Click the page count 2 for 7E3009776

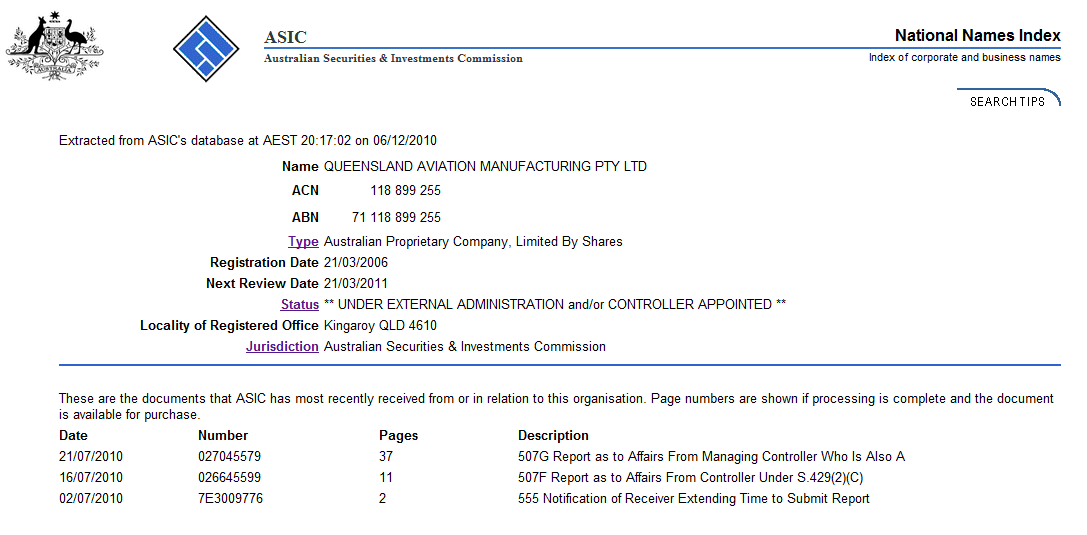pos(382,498)
